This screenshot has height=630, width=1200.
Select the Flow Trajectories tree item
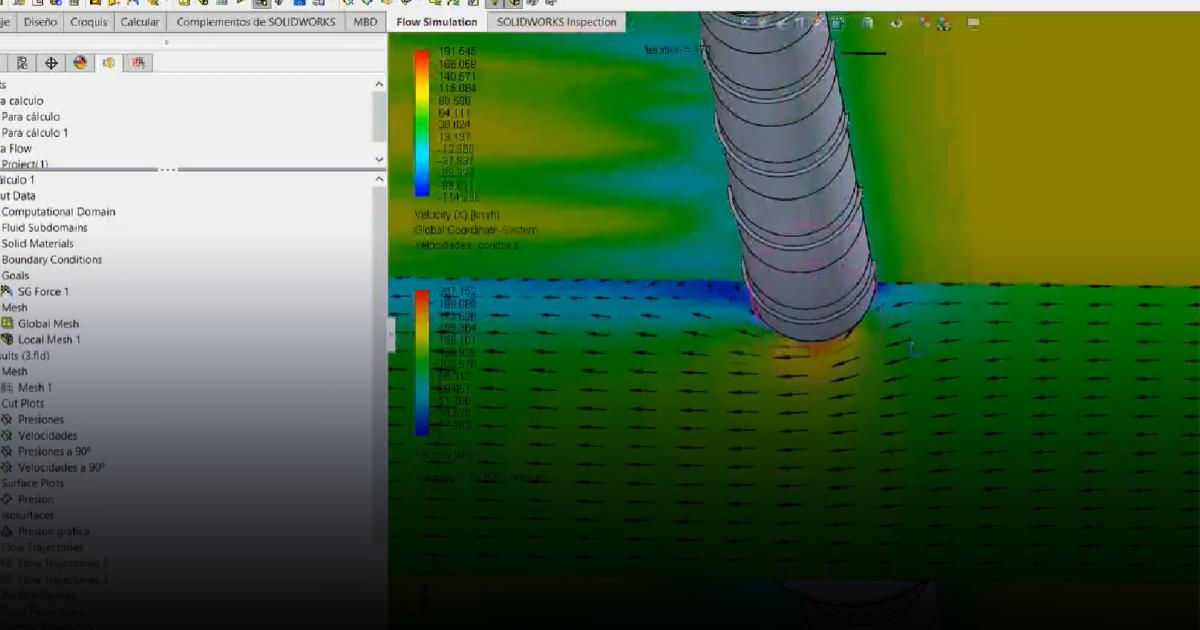[42, 547]
